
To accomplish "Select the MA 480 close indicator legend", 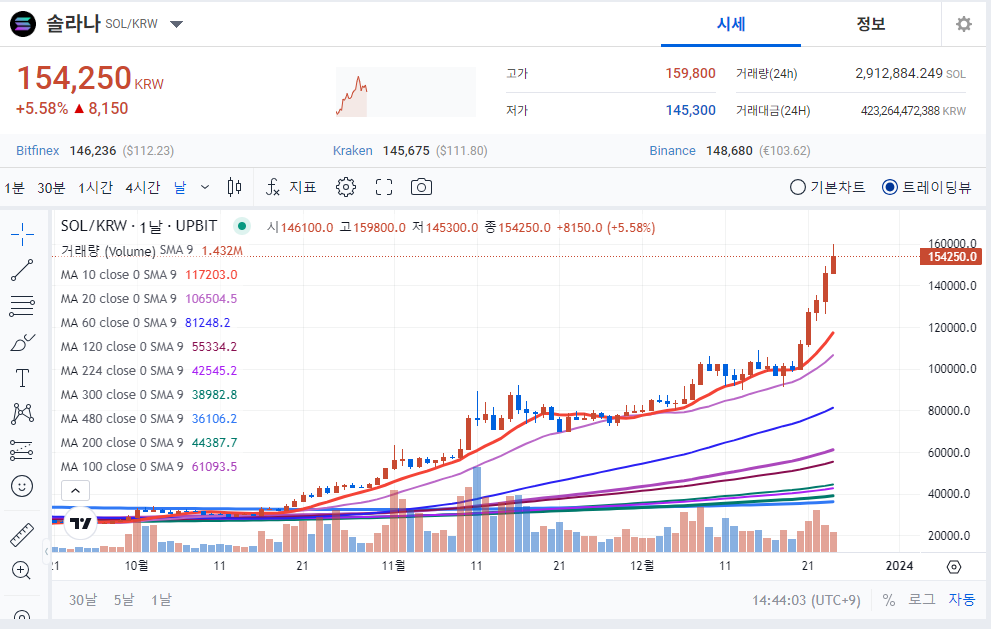I will pyautogui.click(x=149, y=418).
